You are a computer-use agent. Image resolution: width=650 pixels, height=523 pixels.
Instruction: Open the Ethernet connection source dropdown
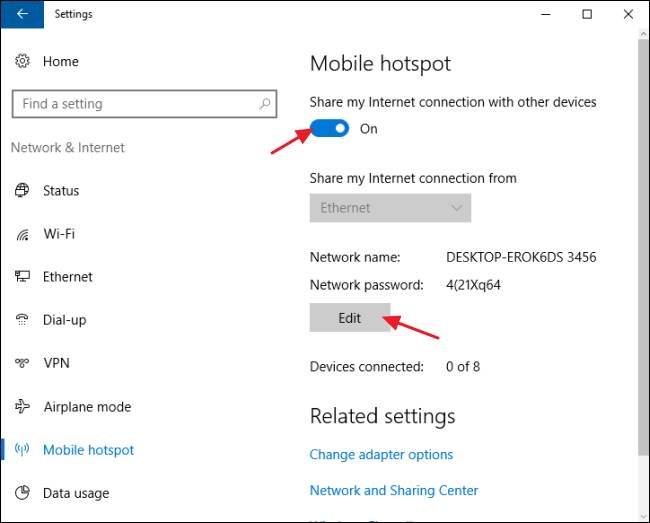tap(390, 208)
